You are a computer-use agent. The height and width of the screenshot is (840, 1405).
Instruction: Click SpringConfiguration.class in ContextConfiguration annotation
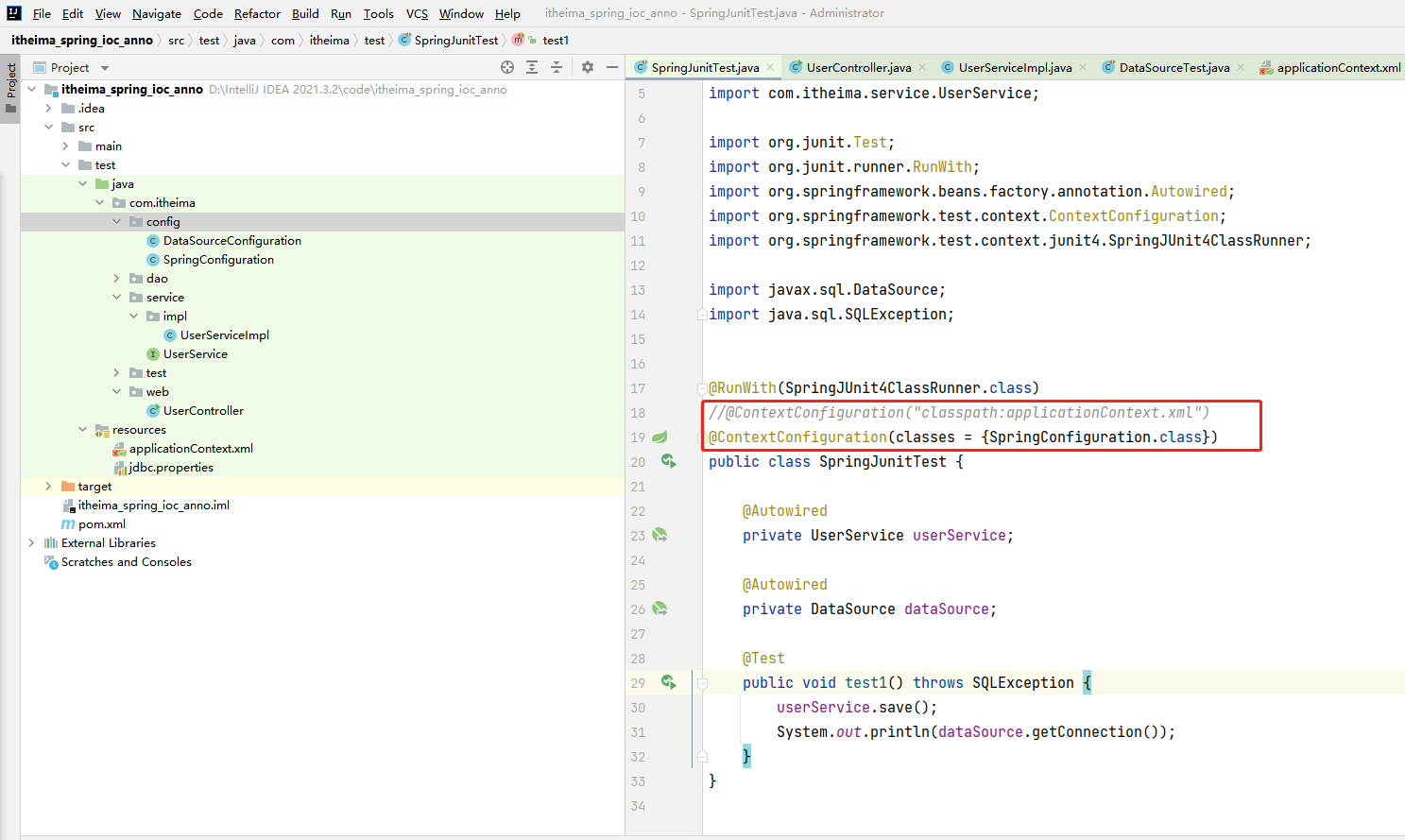tap(1095, 437)
